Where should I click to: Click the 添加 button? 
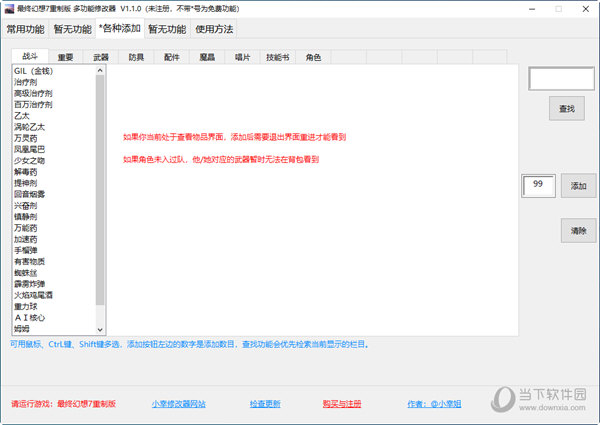pos(579,186)
